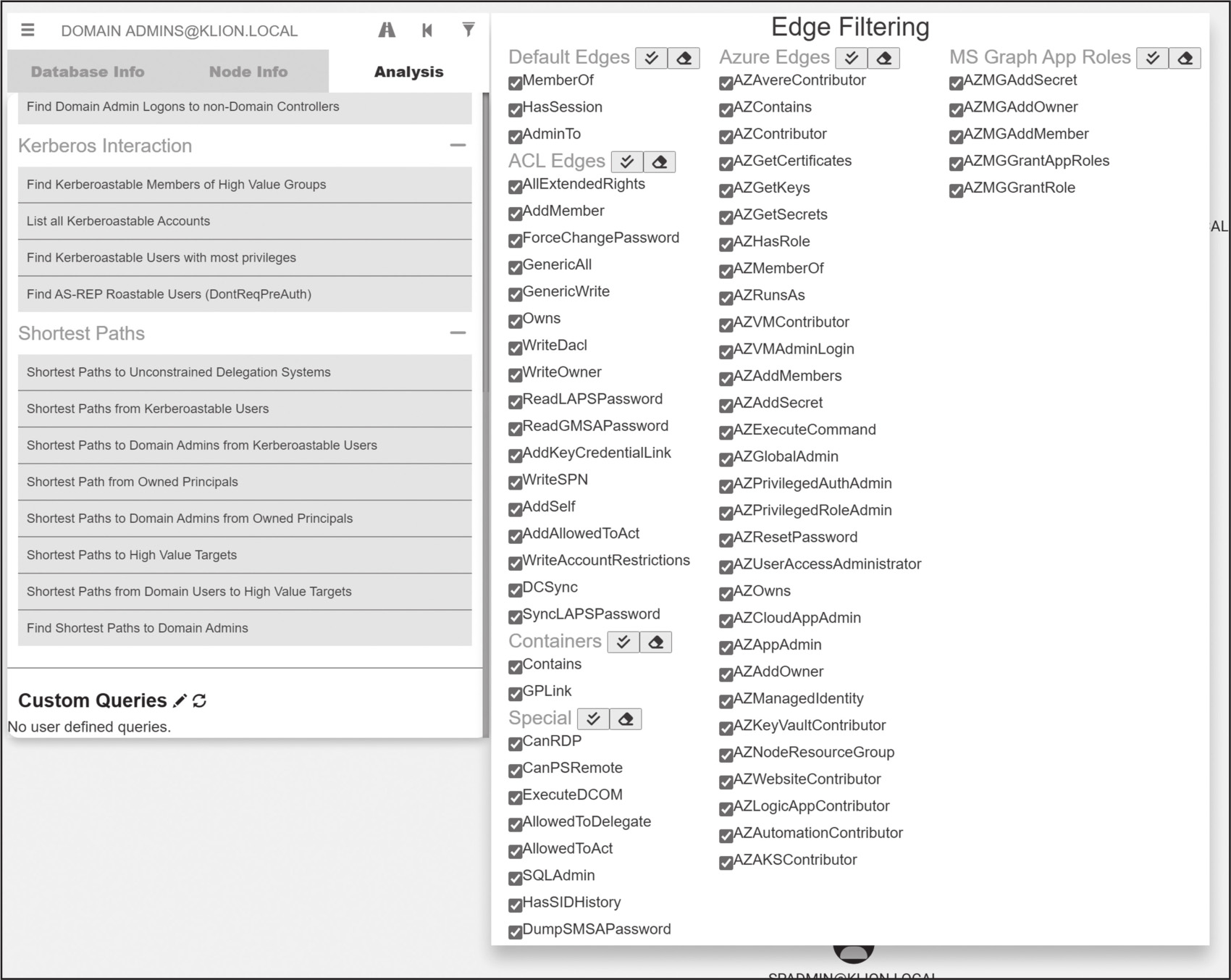Uncheck the AZContains edge
Viewport: 1231px width, 980px height.
(x=726, y=109)
